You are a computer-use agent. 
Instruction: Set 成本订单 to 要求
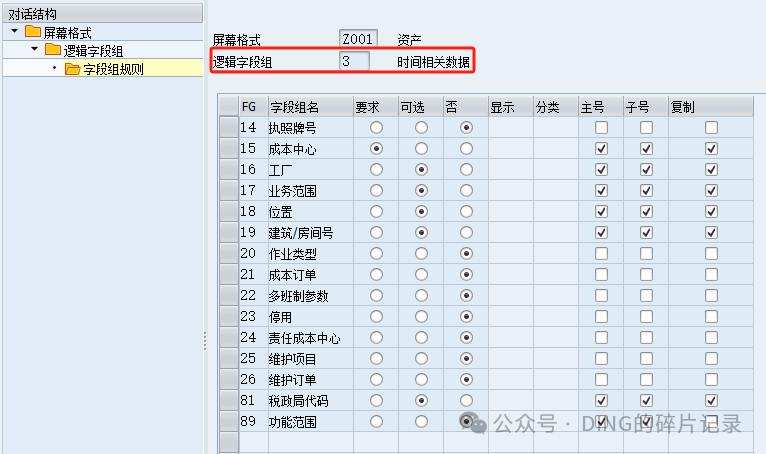tap(376, 275)
